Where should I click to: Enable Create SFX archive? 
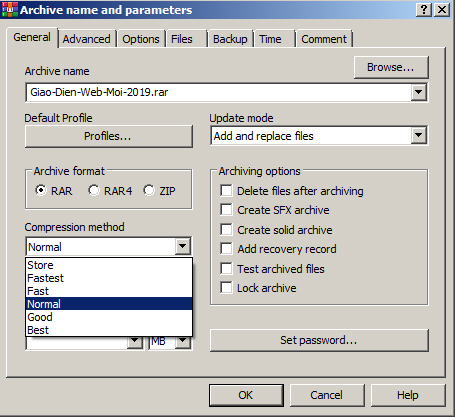[226, 210]
